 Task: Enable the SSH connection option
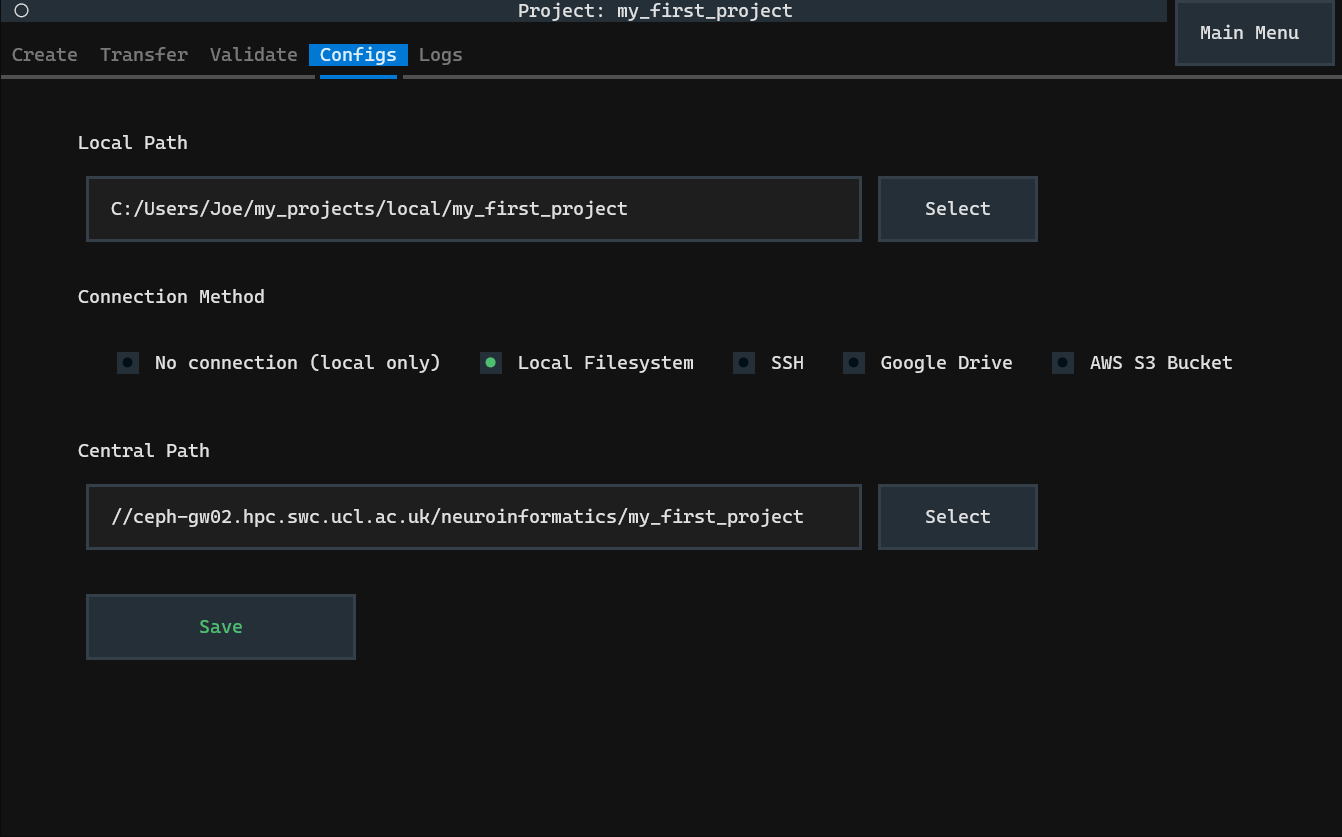coord(744,363)
